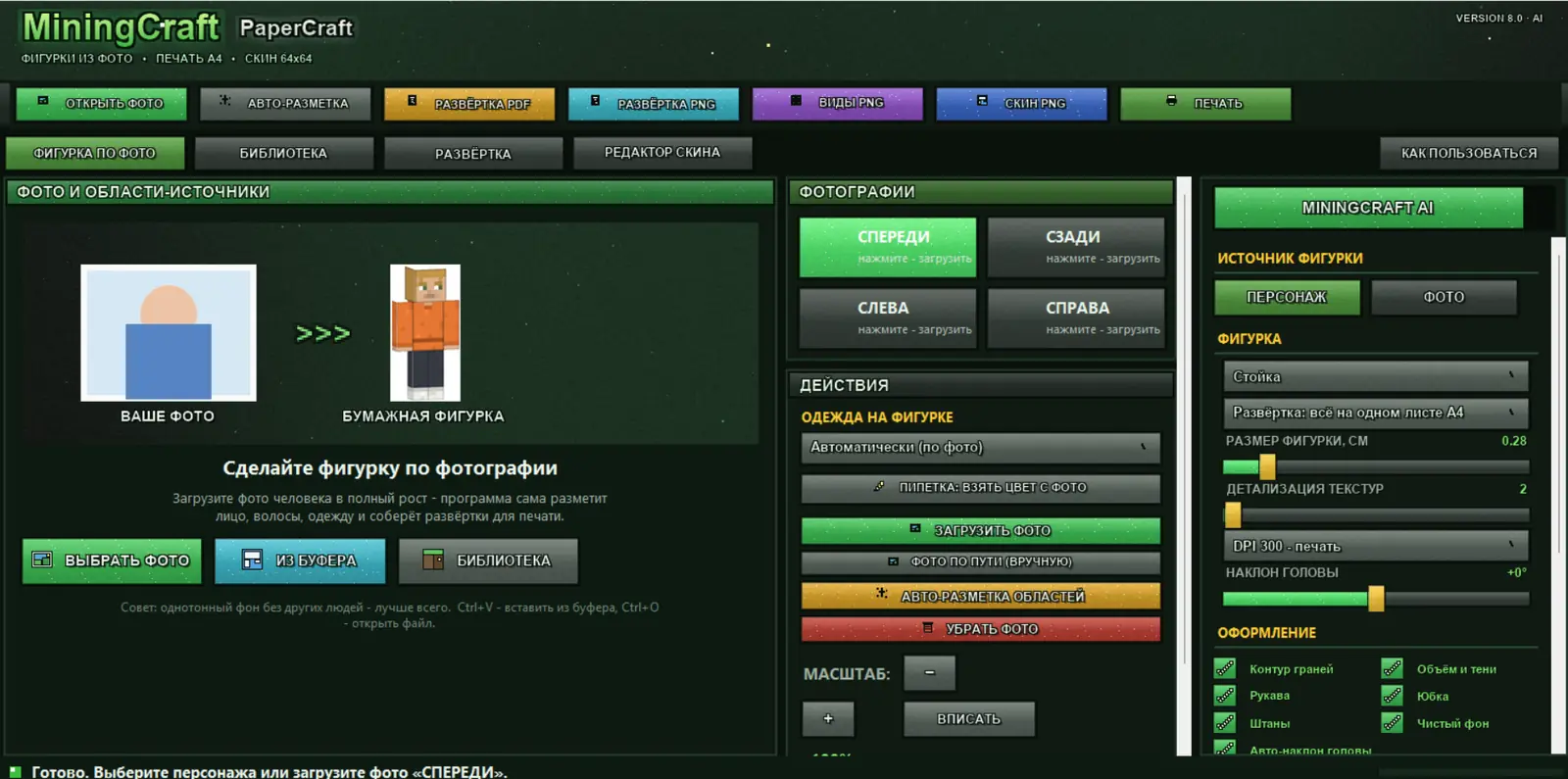This screenshot has width=1568, height=779.
Task: Open the Автоматически (по фото) clothing dropdown
Action: tap(980, 448)
